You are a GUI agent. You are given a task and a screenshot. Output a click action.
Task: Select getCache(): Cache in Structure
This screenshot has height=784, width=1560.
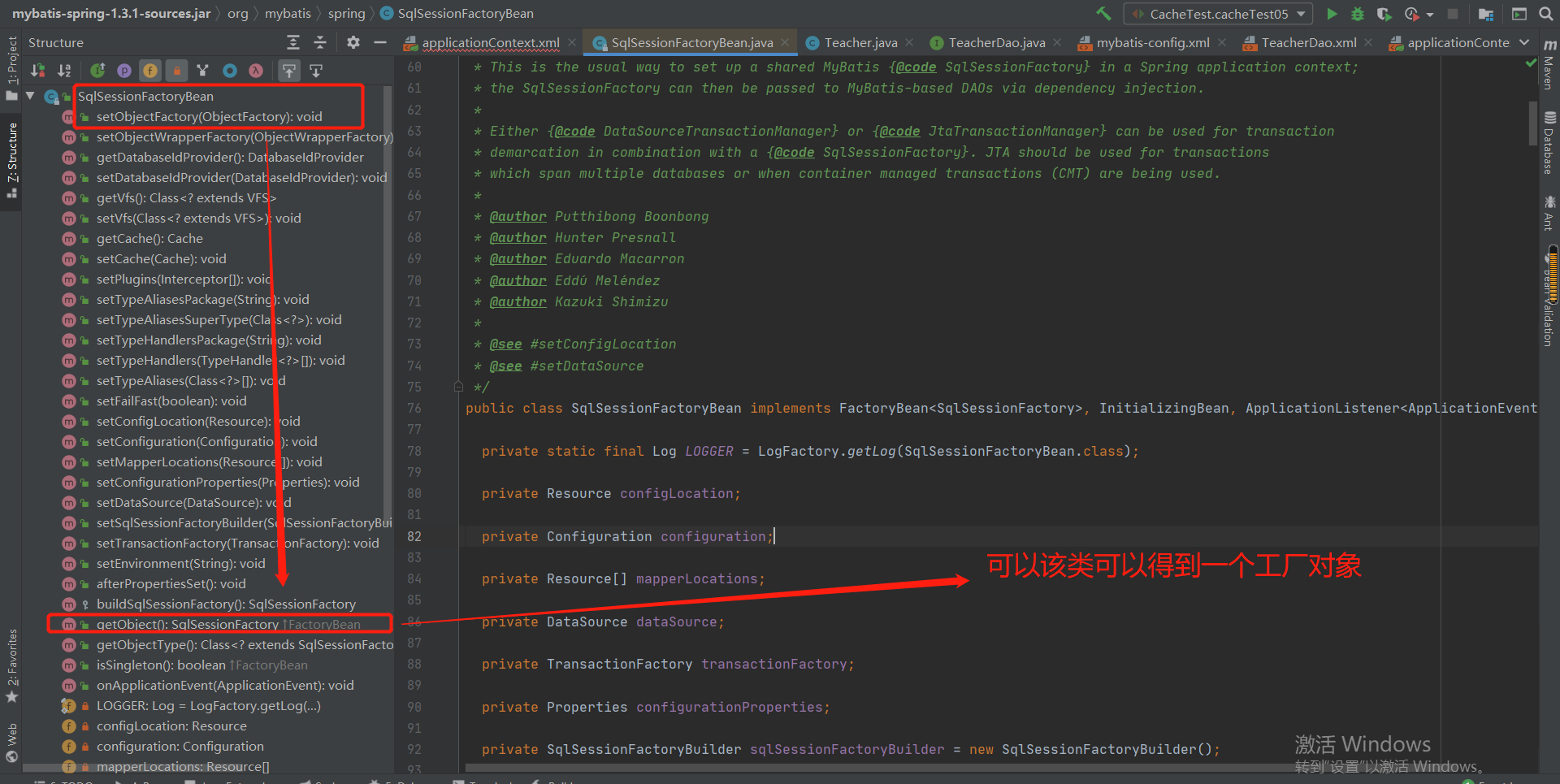coord(149,238)
